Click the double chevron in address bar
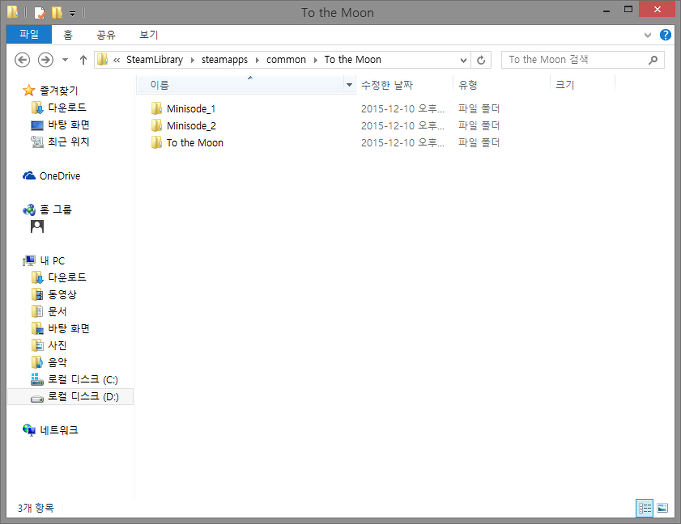Viewport: 681px width, 524px height. pyautogui.click(x=116, y=60)
